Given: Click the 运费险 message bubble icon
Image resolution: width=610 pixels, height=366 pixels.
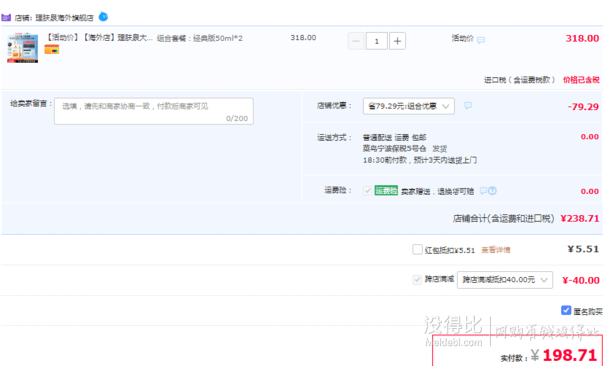Looking at the screenshot, I should tap(484, 191).
